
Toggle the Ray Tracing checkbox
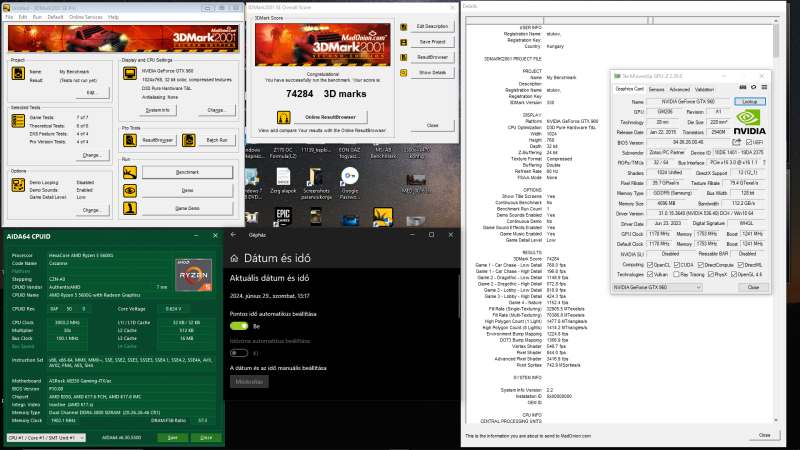click(x=677, y=274)
